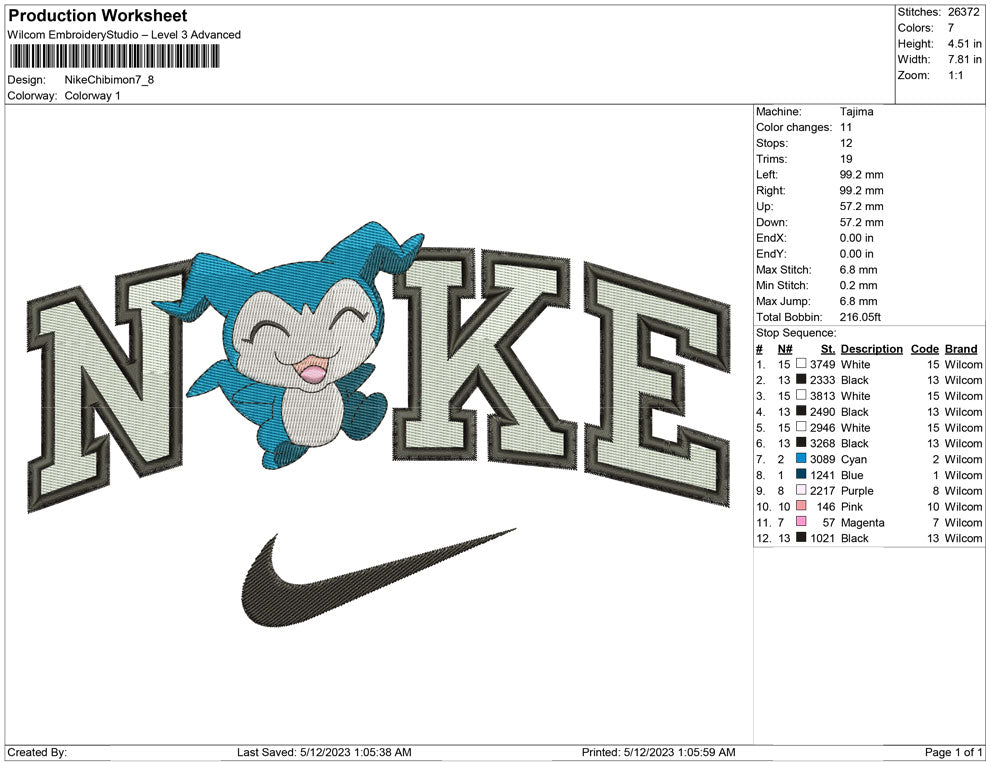990x762 pixels.
Task: Select the Min Stitch value '0.2 mm'
Action: pos(858,285)
